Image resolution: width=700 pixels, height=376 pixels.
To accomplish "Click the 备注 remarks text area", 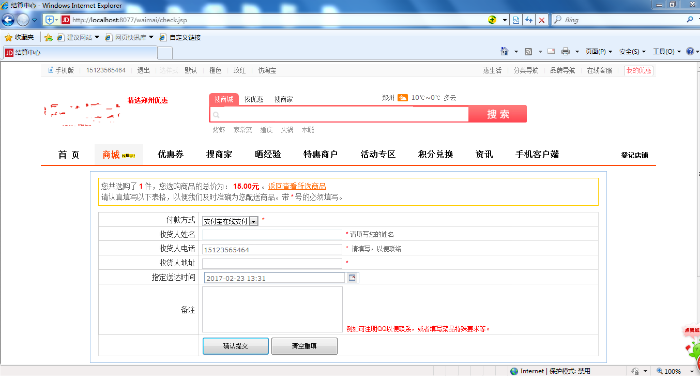I will (x=272, y=309).
